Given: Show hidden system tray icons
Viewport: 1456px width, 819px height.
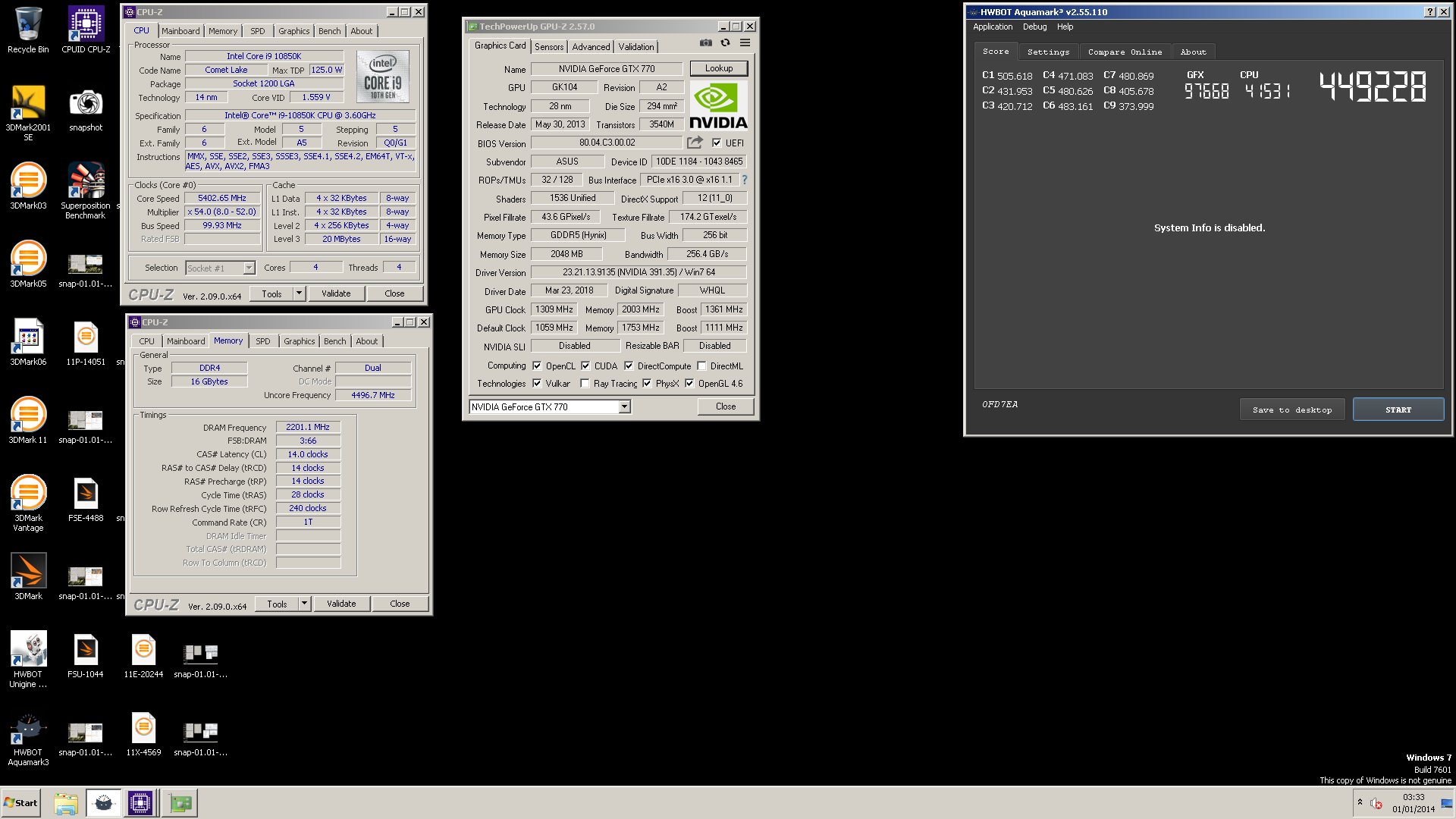Looking at the screenshot, I should [x=1360, y=802].
